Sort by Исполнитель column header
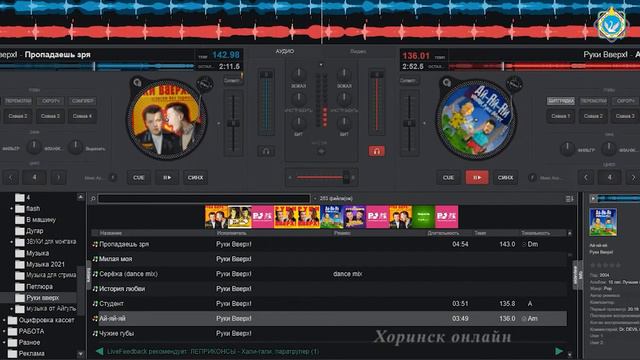This screenshot has height=360, width=640. [x=231, y=233]
